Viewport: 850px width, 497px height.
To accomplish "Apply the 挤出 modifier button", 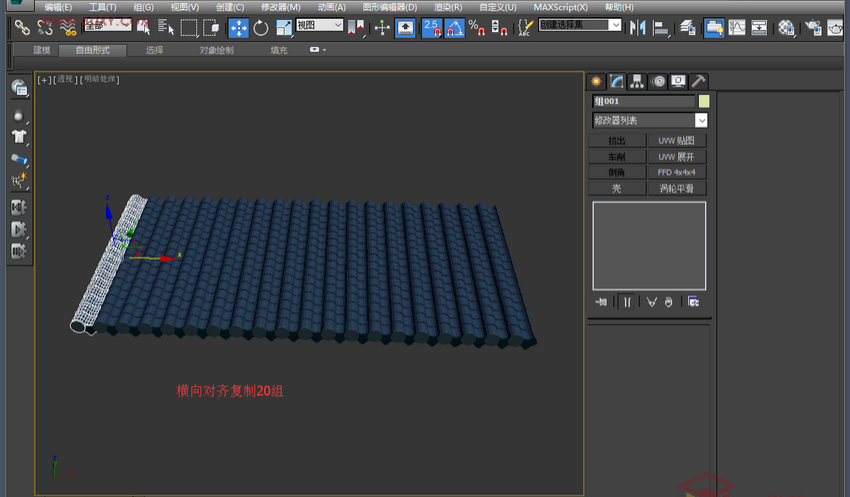I will coord(617,141).
